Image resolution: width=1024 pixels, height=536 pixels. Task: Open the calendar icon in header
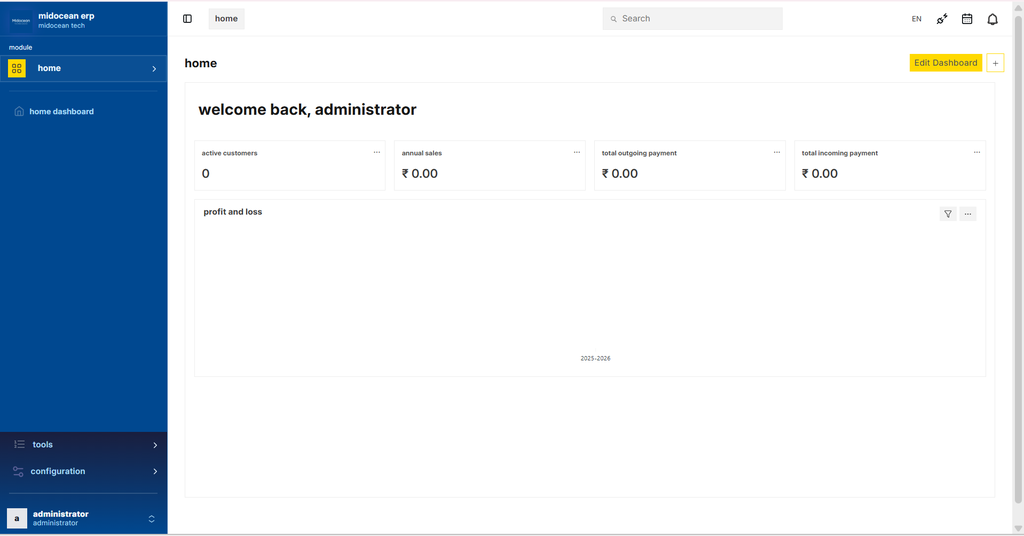(967, 19)
